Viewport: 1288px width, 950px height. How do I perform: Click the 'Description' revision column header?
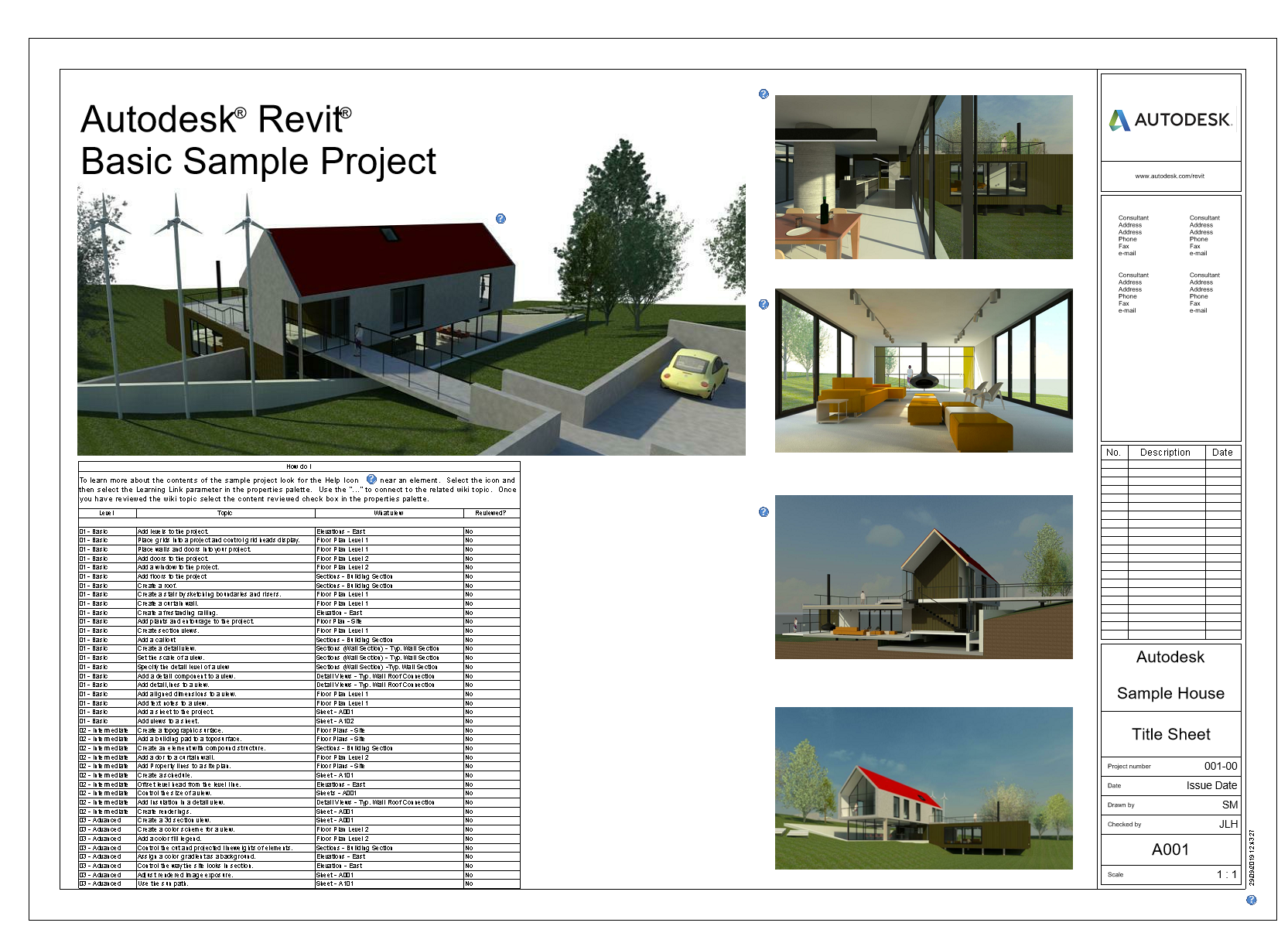(1165, 453)
